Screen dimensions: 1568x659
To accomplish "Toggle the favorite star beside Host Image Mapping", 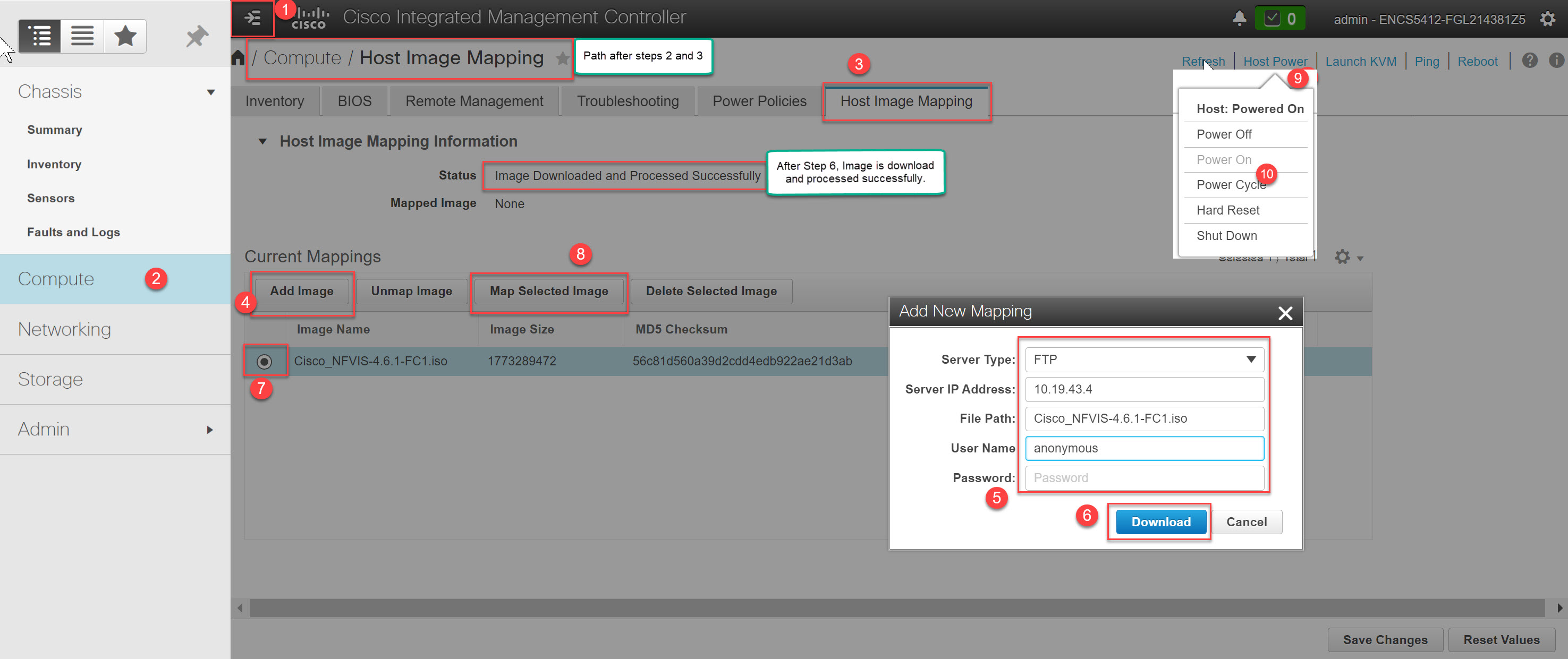I will tap(563, 59).
